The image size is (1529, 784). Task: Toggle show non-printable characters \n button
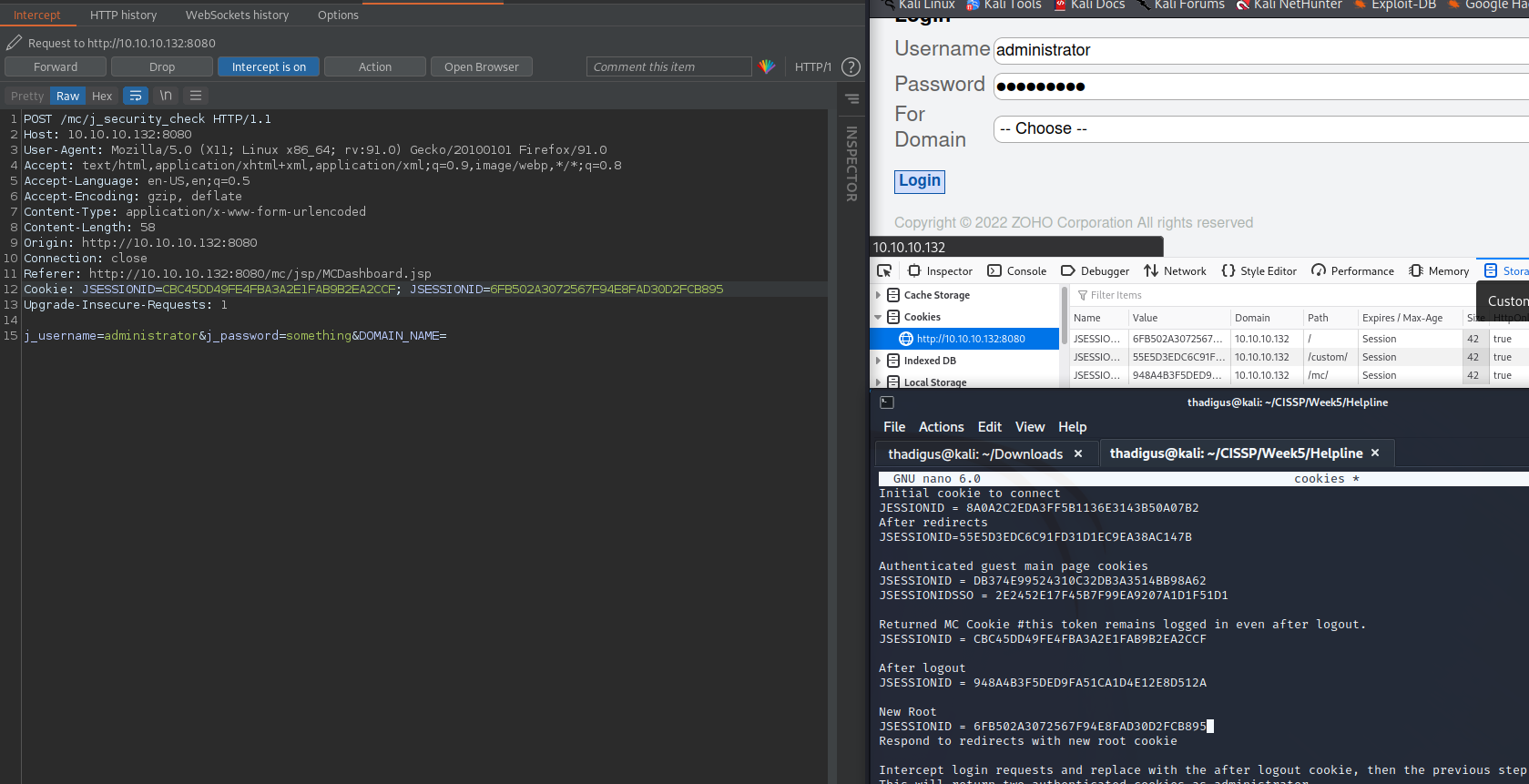(166, 96)
